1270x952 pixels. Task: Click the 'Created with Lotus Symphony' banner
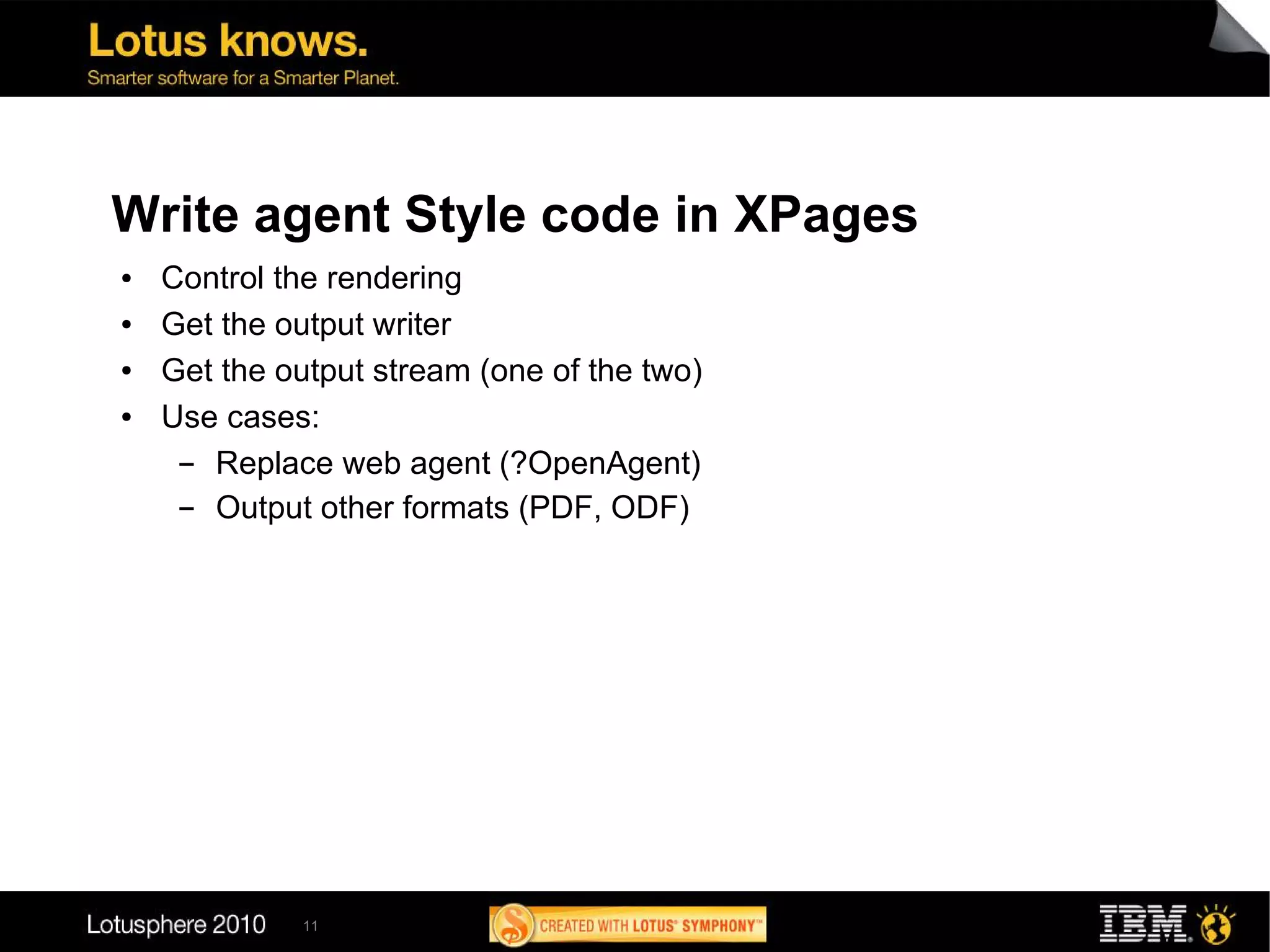point(628,925)
